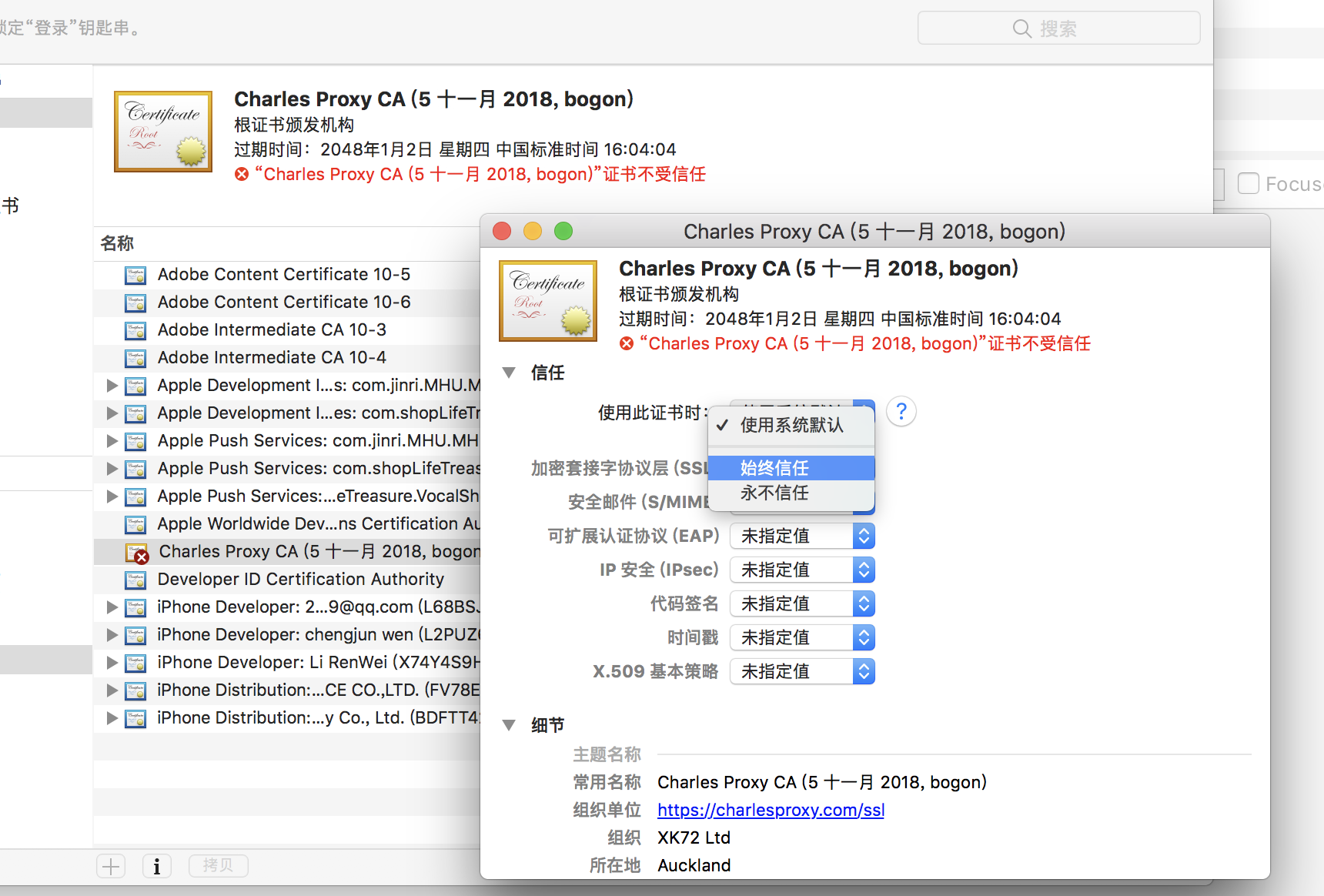Image resolution: width=1324 pixels, height=896 pixels.
Task: Click the red error icon in dialog
Action: pyautogui.click(x=627, y=343)
